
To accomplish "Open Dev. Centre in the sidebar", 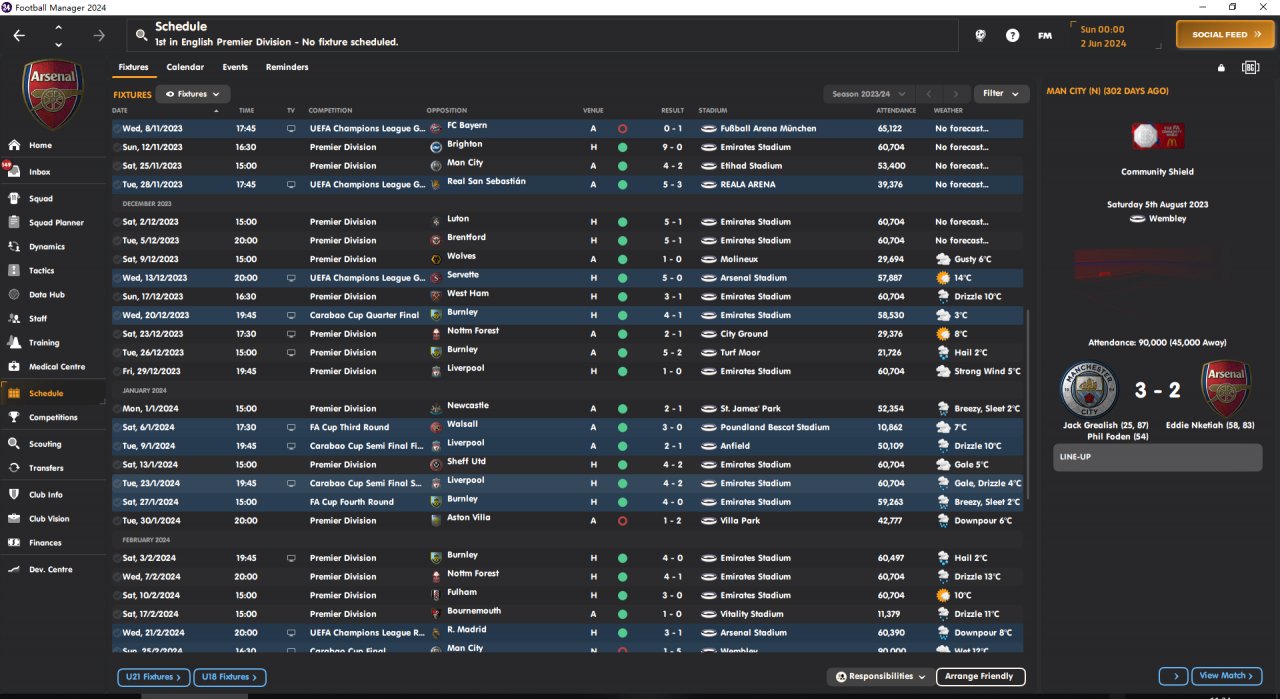I will (50, 569).
